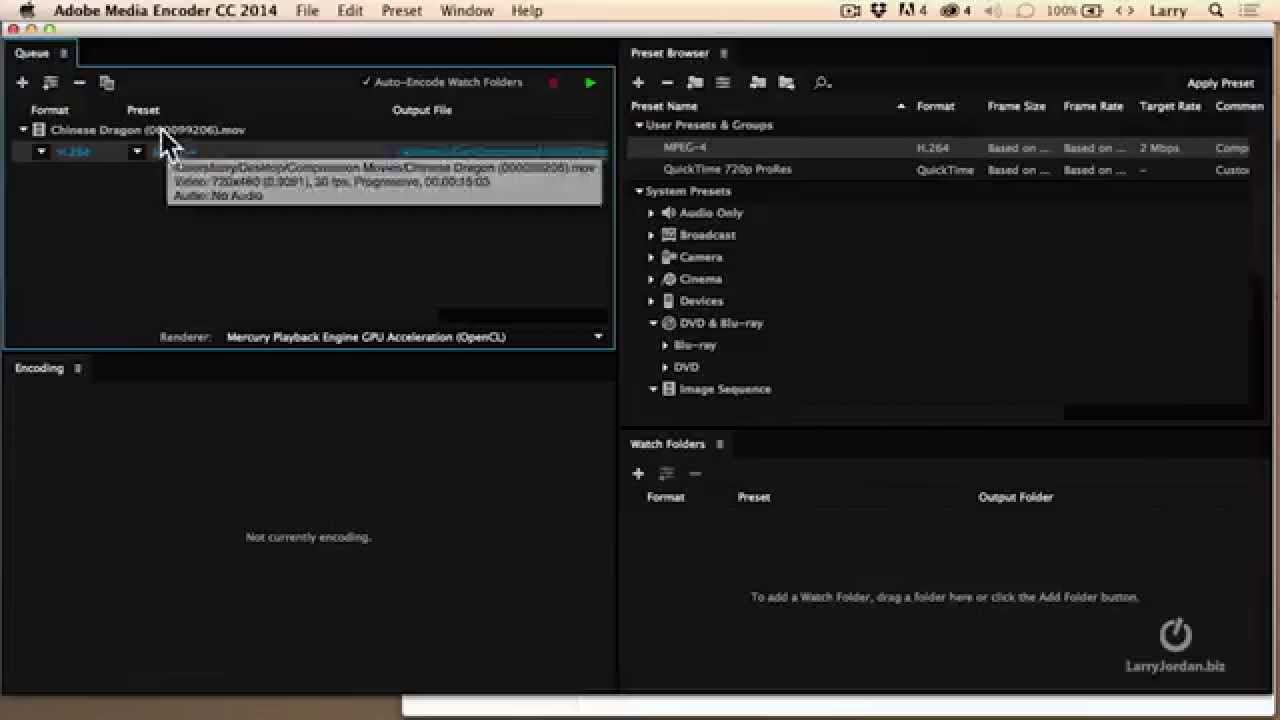The width and height of the screenshot is (1280, 720).
Task: Open the Adobe Media Encoder CC 2014 app menu
Action: click(166, 11)
